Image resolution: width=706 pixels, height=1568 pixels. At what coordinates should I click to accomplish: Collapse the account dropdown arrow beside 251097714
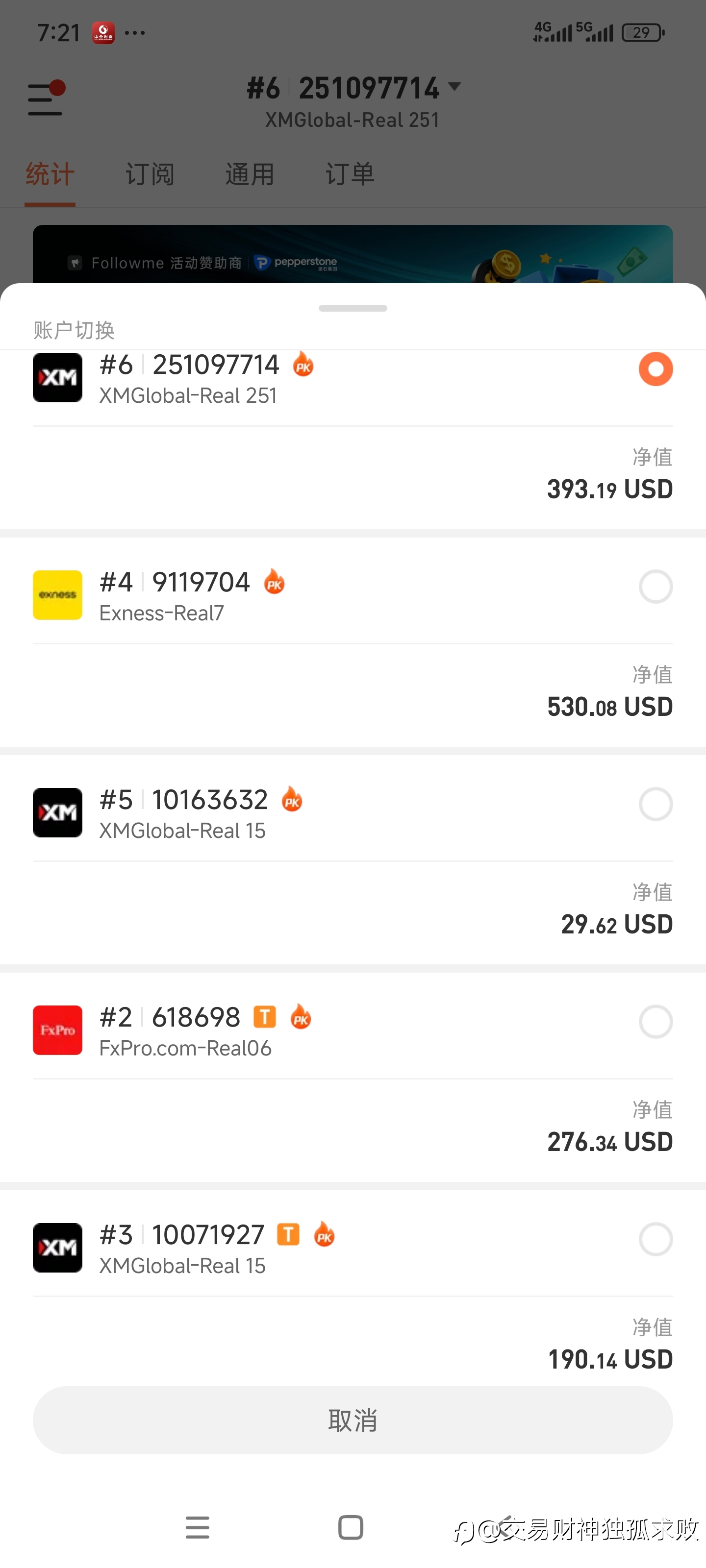pyautogui.click(x=454, y=87)
